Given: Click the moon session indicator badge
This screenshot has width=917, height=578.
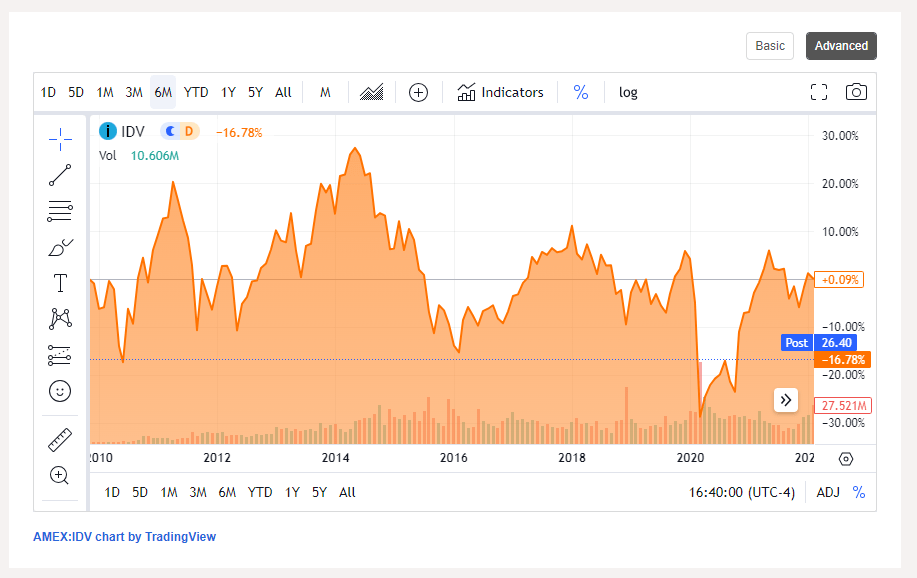Looking at the screenshot, I should [170, 131].
